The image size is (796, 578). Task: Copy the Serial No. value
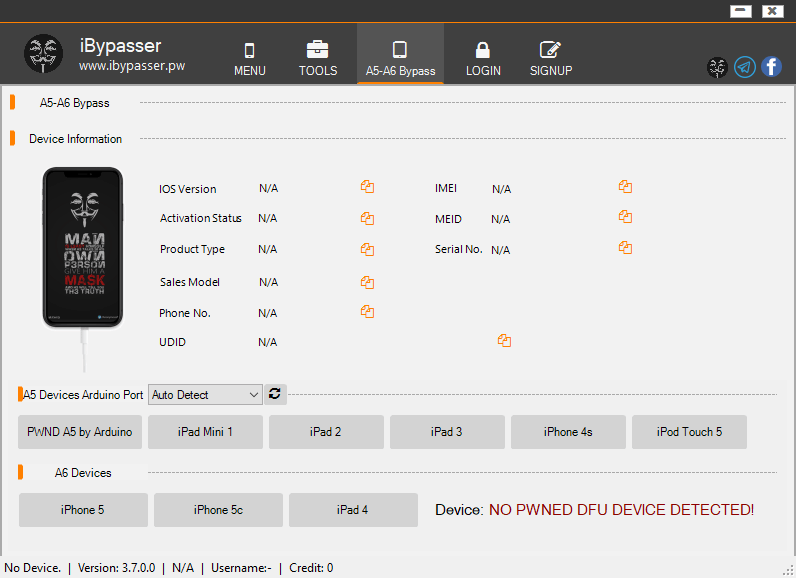(625, 248)
